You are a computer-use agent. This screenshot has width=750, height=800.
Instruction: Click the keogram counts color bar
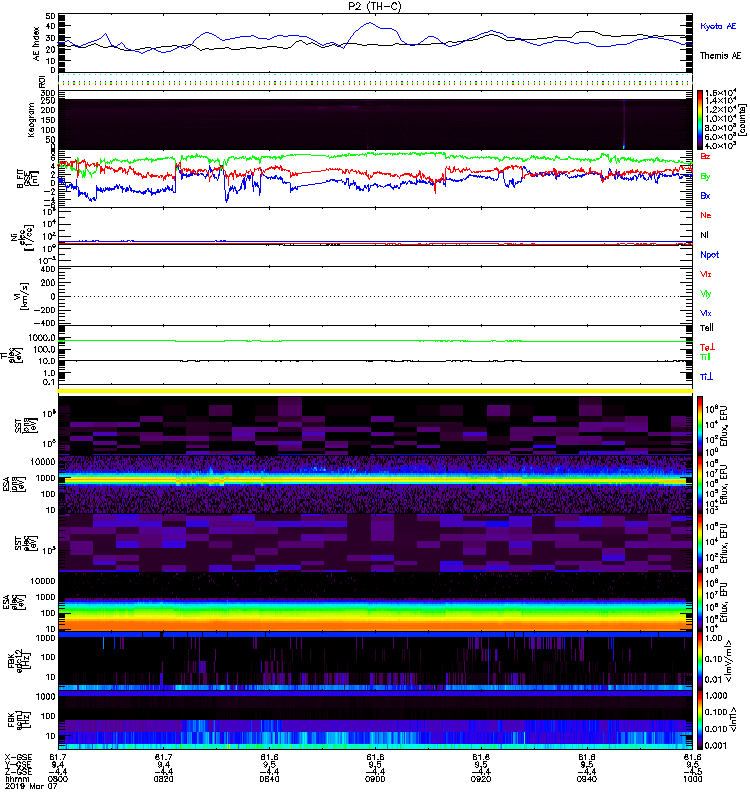(x=701, y=120)
